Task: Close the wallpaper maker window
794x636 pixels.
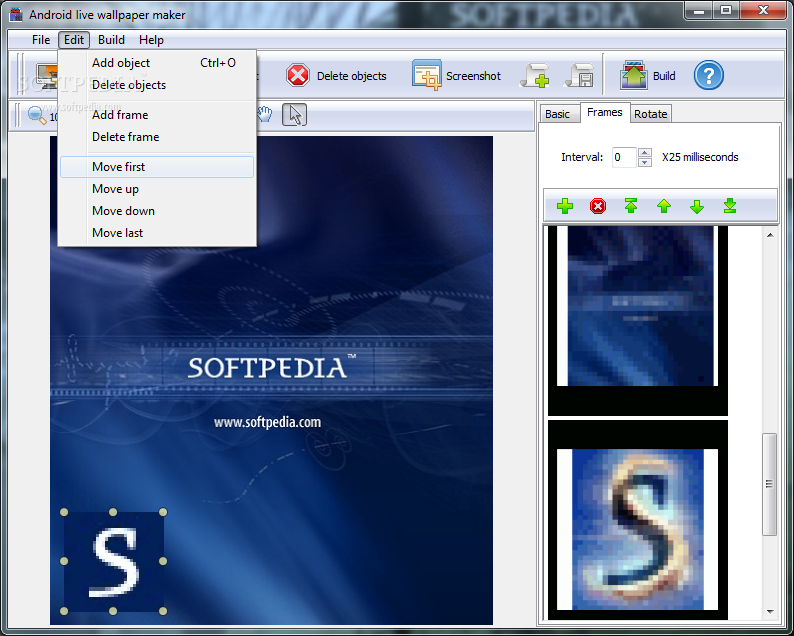Action: click(x=763, y=11)
